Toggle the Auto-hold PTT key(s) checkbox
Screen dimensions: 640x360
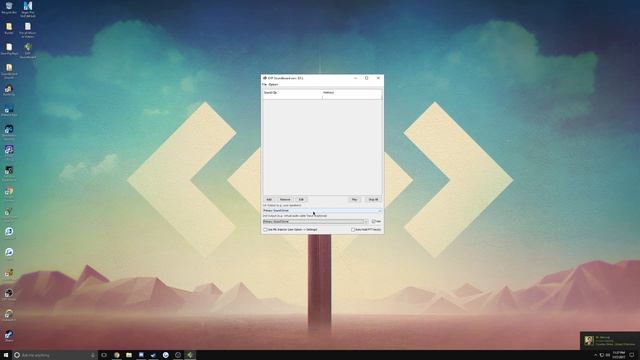[353, 230]
